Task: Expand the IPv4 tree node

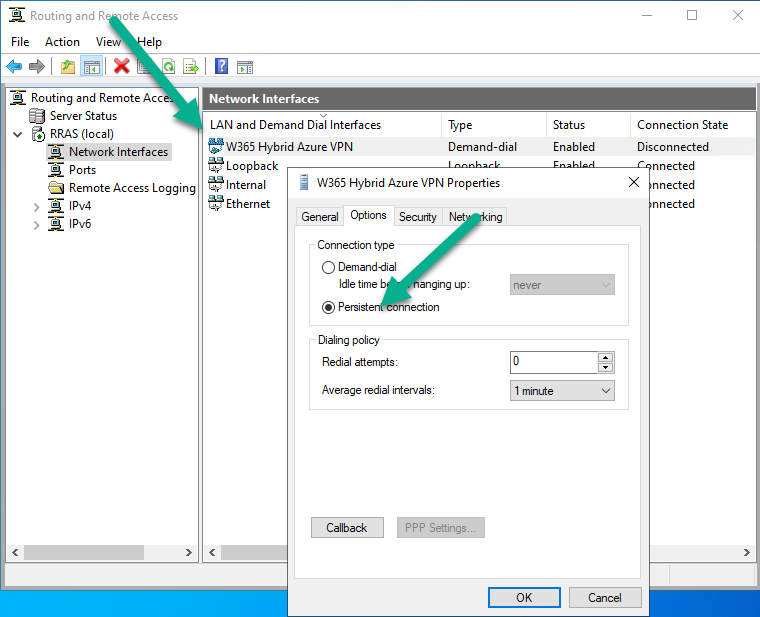Action: click(x=36, y=207)
